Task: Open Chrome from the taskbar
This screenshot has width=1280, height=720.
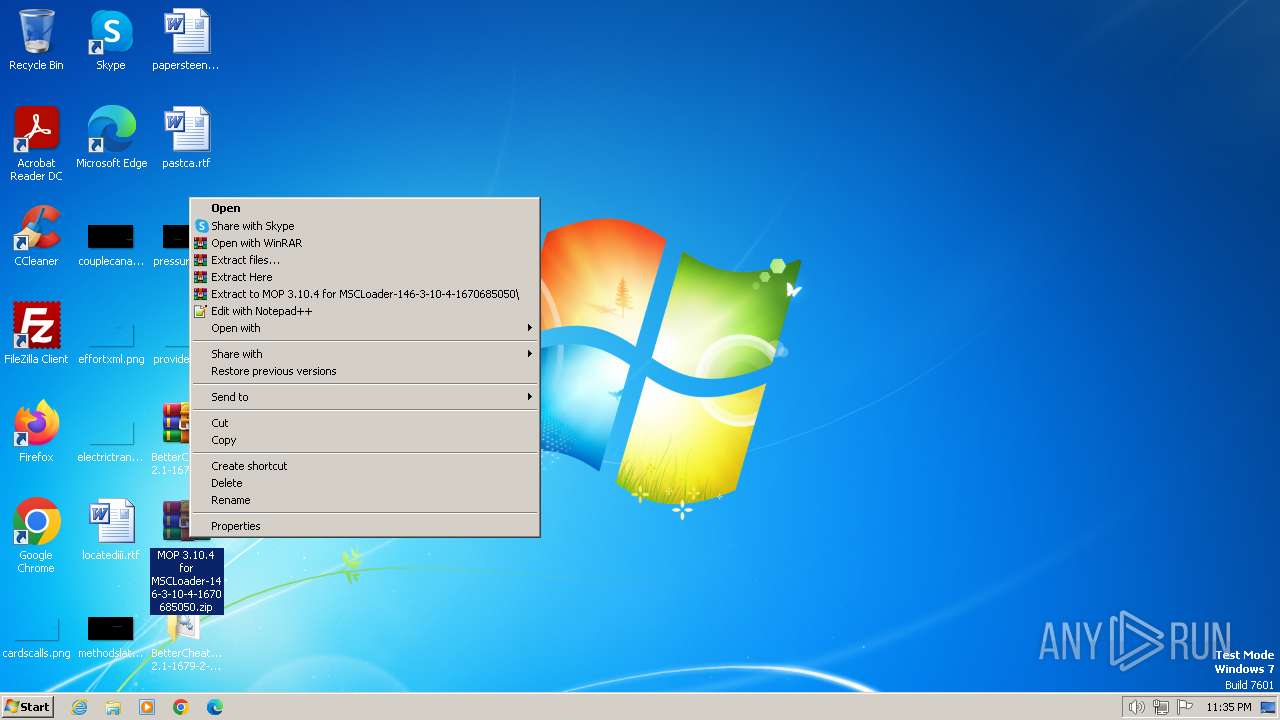Action: point(181,707)
